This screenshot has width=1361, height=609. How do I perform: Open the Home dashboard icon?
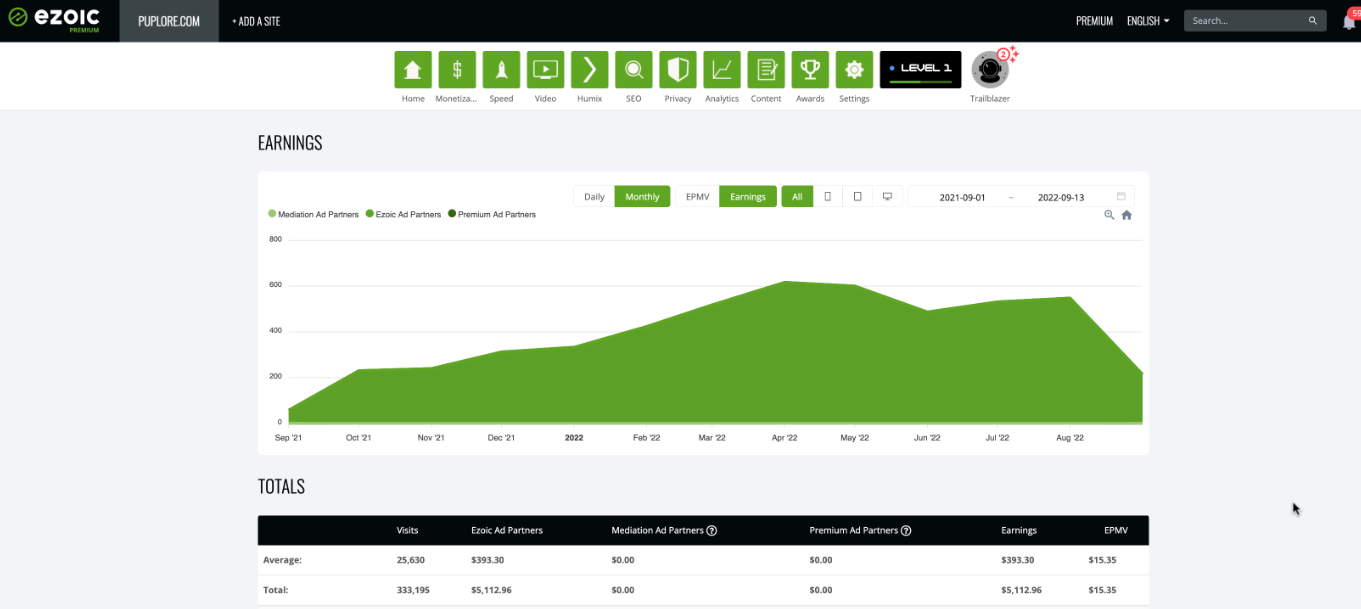tap(413, 70)
